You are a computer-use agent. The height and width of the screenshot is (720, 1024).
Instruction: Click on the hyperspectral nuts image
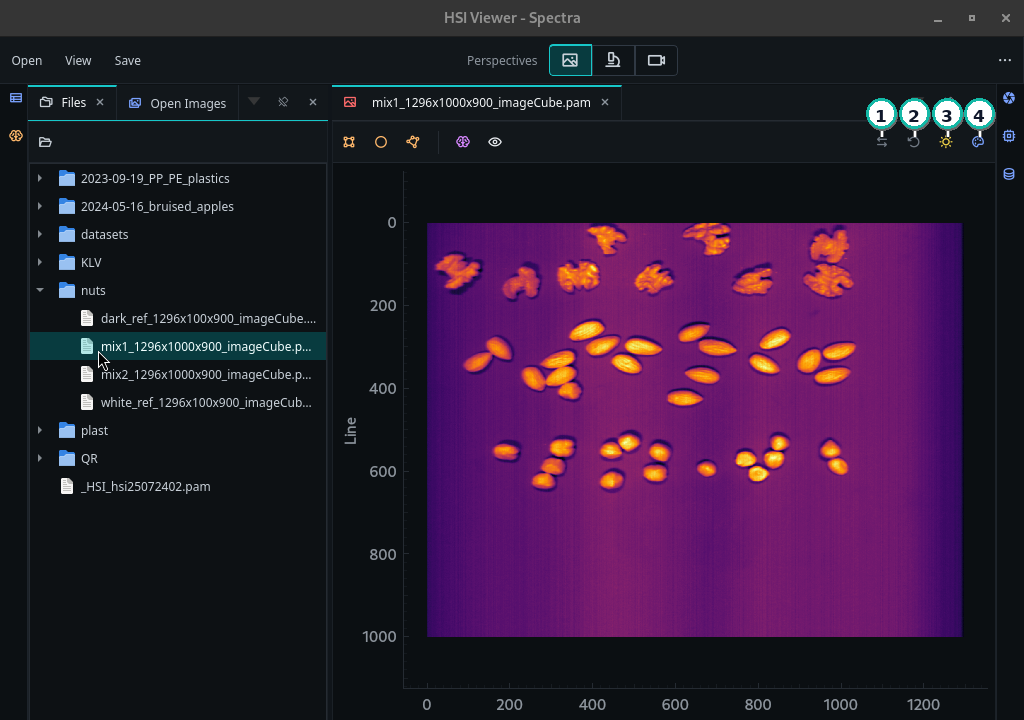(694, 429)
